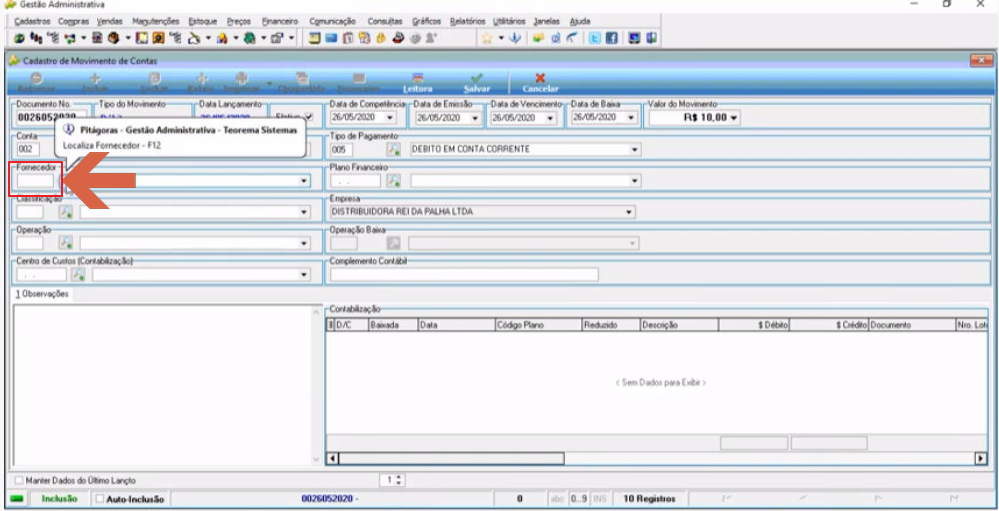Click the stepper arrows next to value 1

pos(399,480)
